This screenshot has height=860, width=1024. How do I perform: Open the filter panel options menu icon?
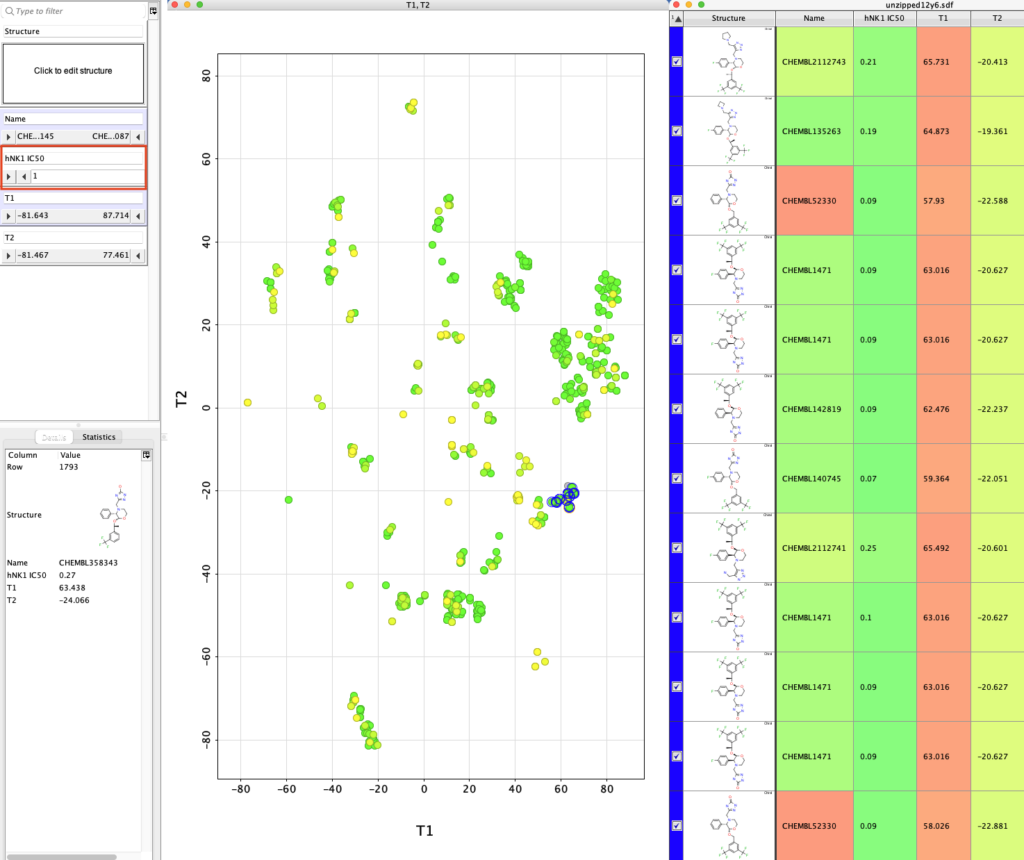(153, 11)
